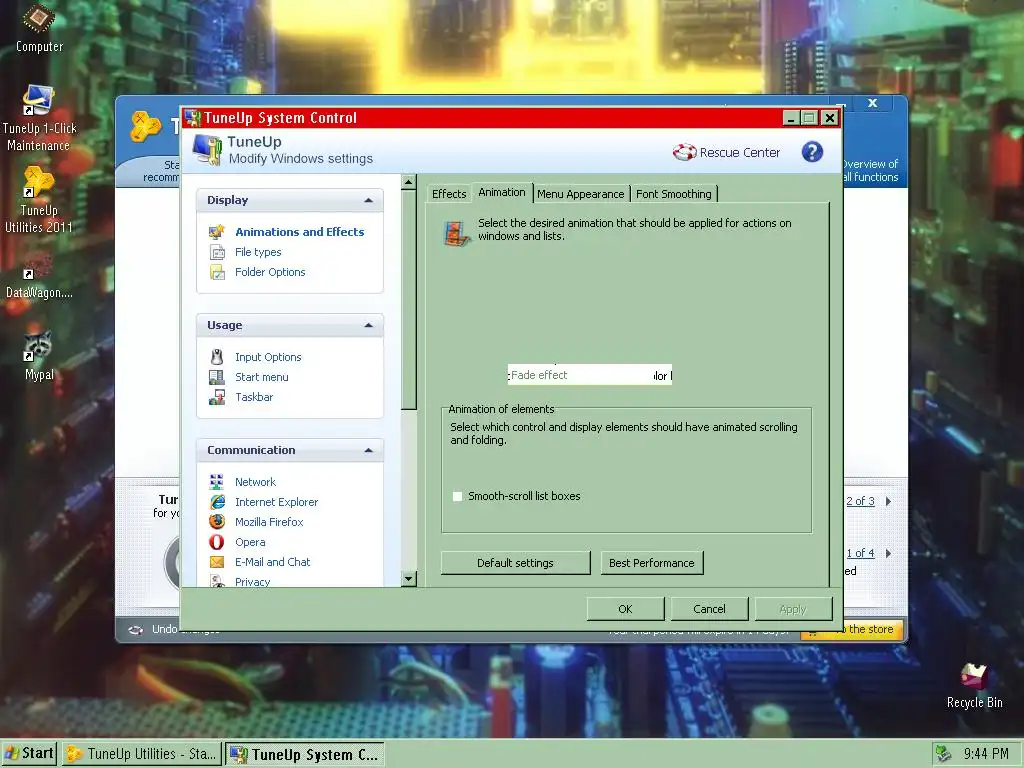Open the Rescue Center lifebuoy icon

coord(684,152)
